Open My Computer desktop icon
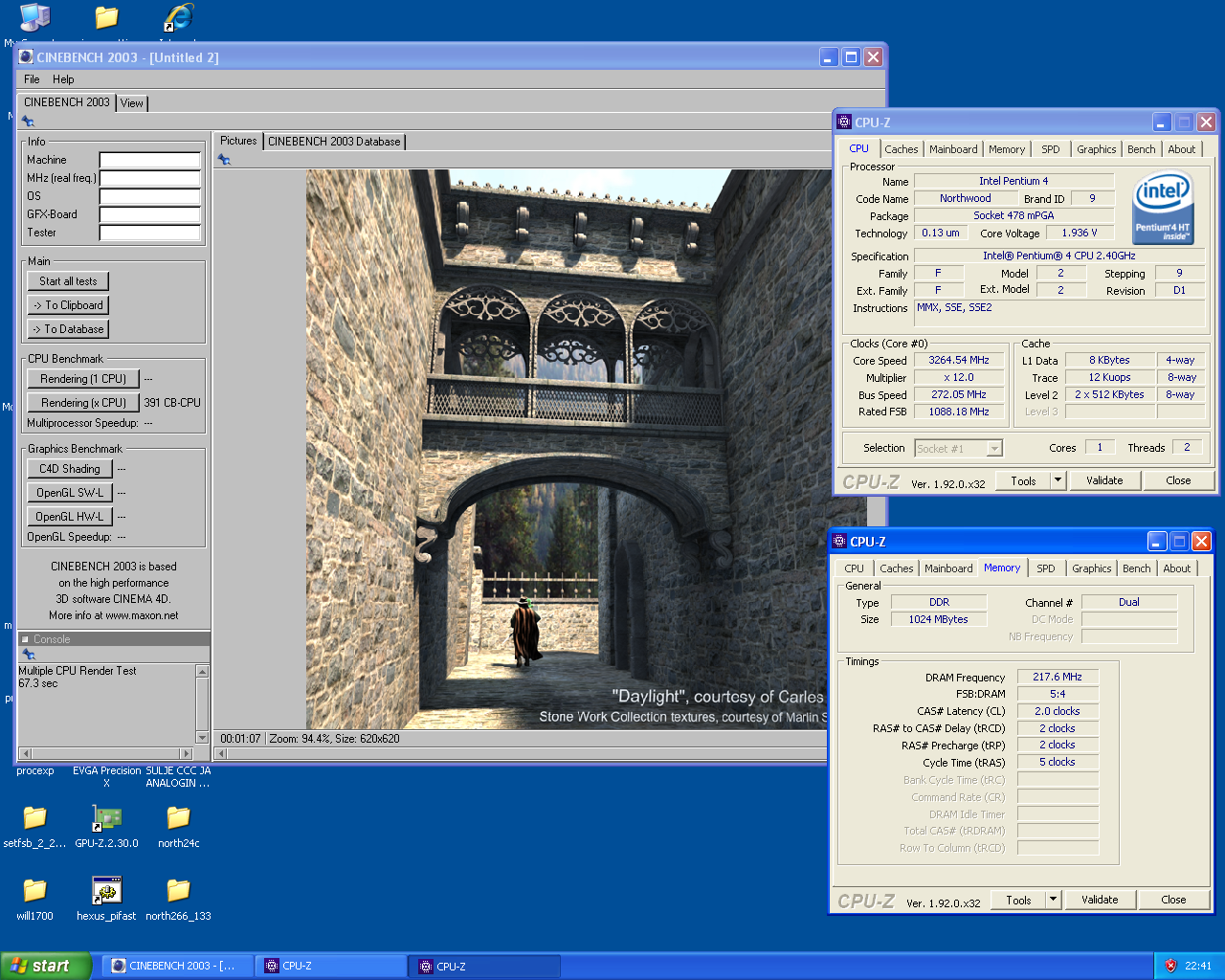The height and width of the screenshot is (980, 1225). 34,17
